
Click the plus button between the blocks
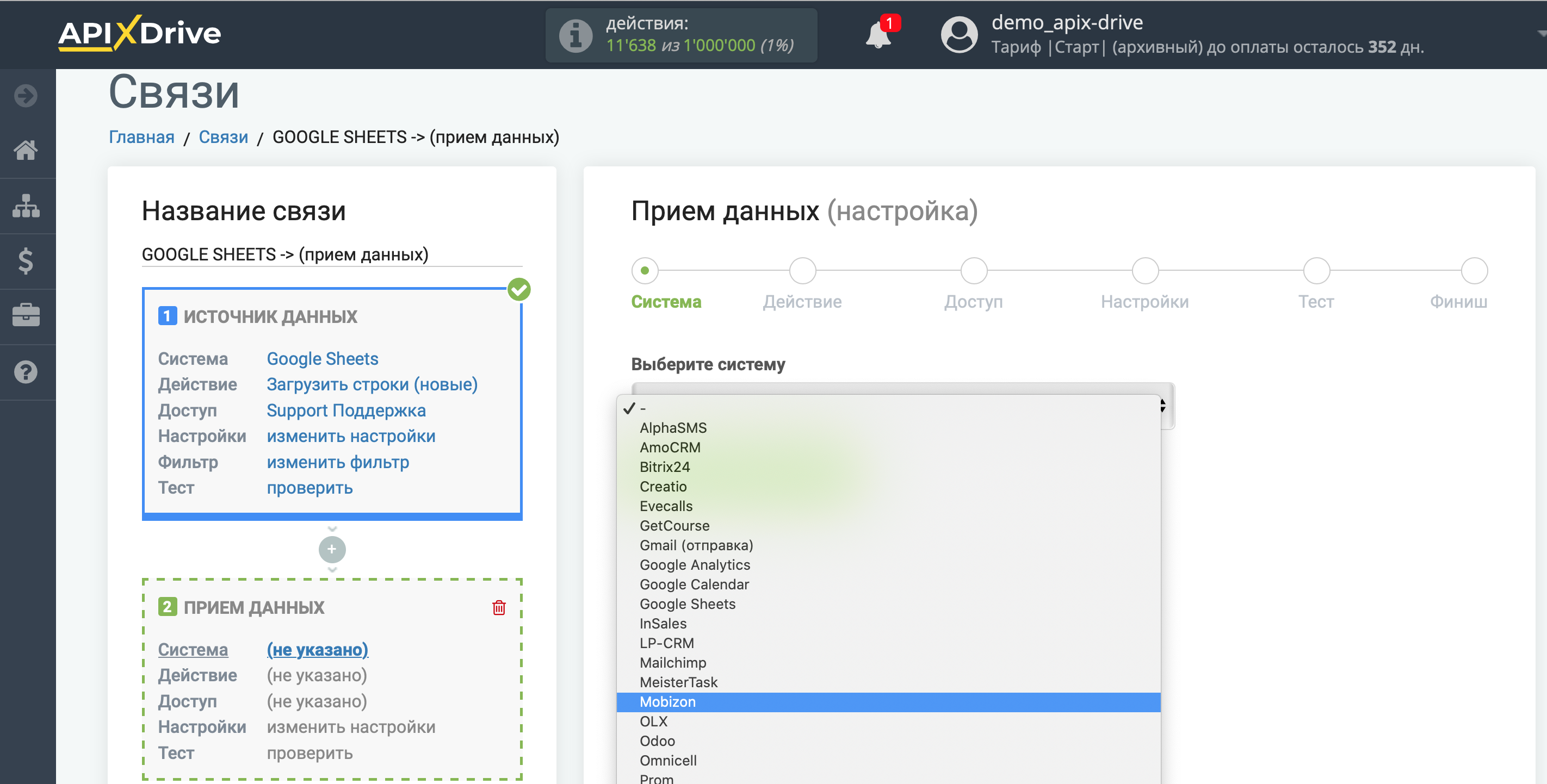click(x=332, y=549)
